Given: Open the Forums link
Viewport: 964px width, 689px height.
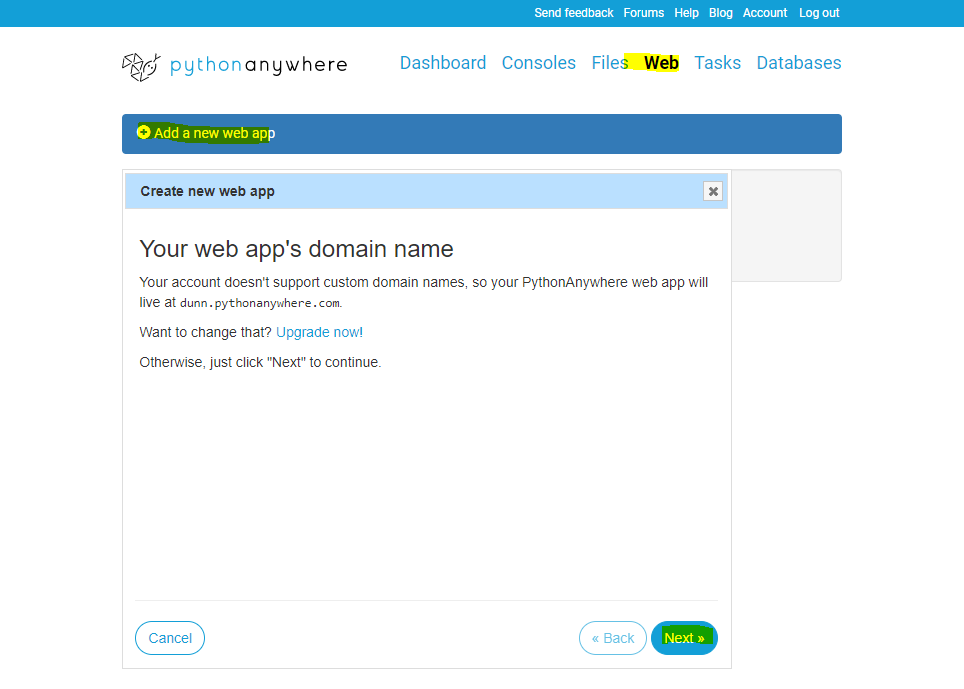Looking at the screenshot, I should tap(644, 13).
